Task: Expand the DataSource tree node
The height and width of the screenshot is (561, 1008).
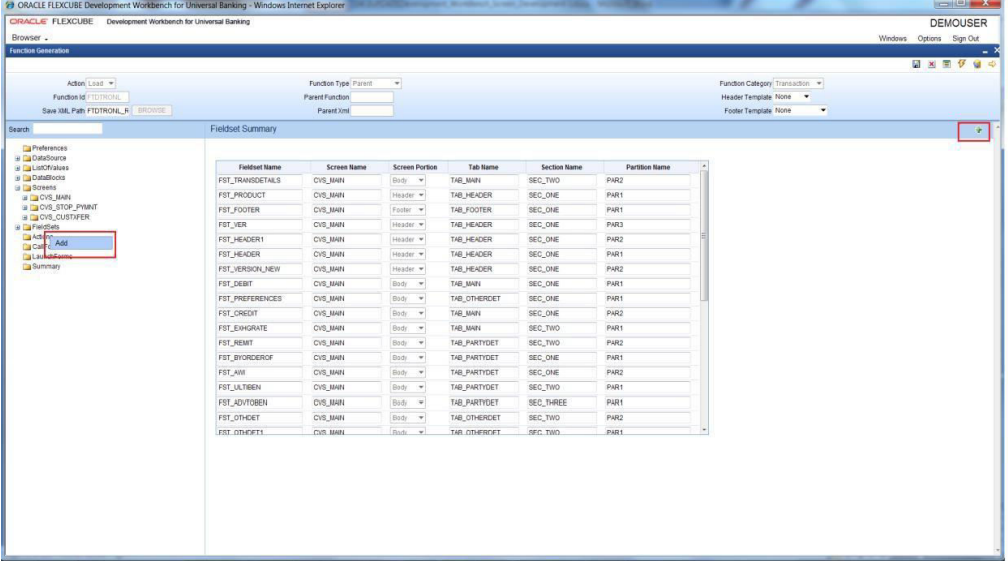Action: tap(18, 158)
